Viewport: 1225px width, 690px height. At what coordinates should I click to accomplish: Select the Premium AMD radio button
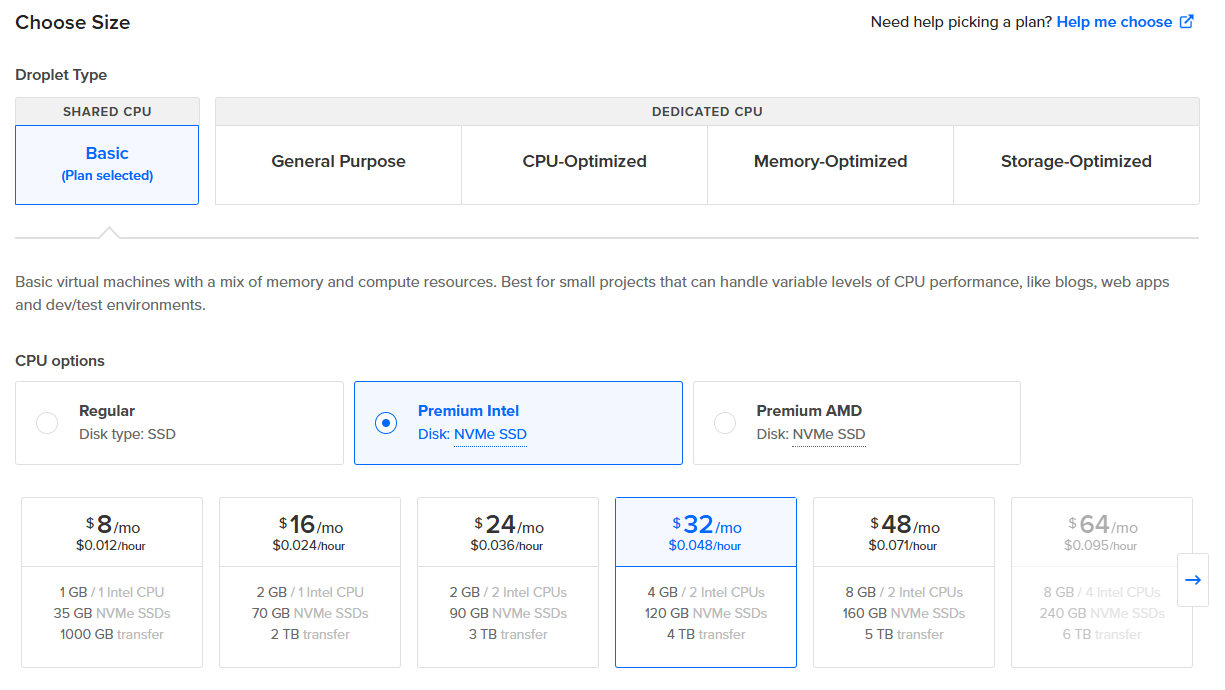click(x=725, y=423)
